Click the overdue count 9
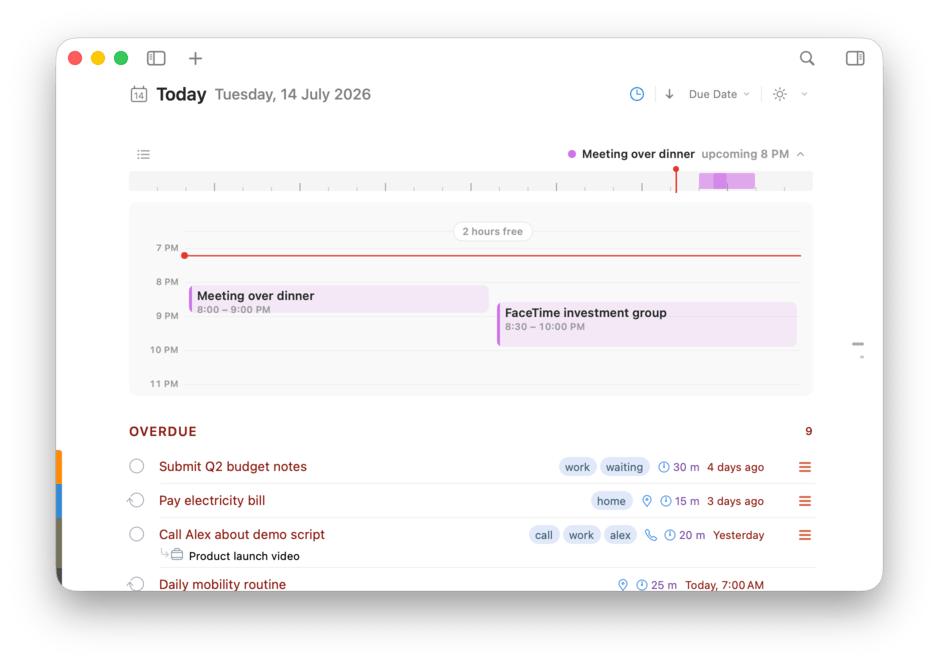939x665 pixels. (808, 431)
